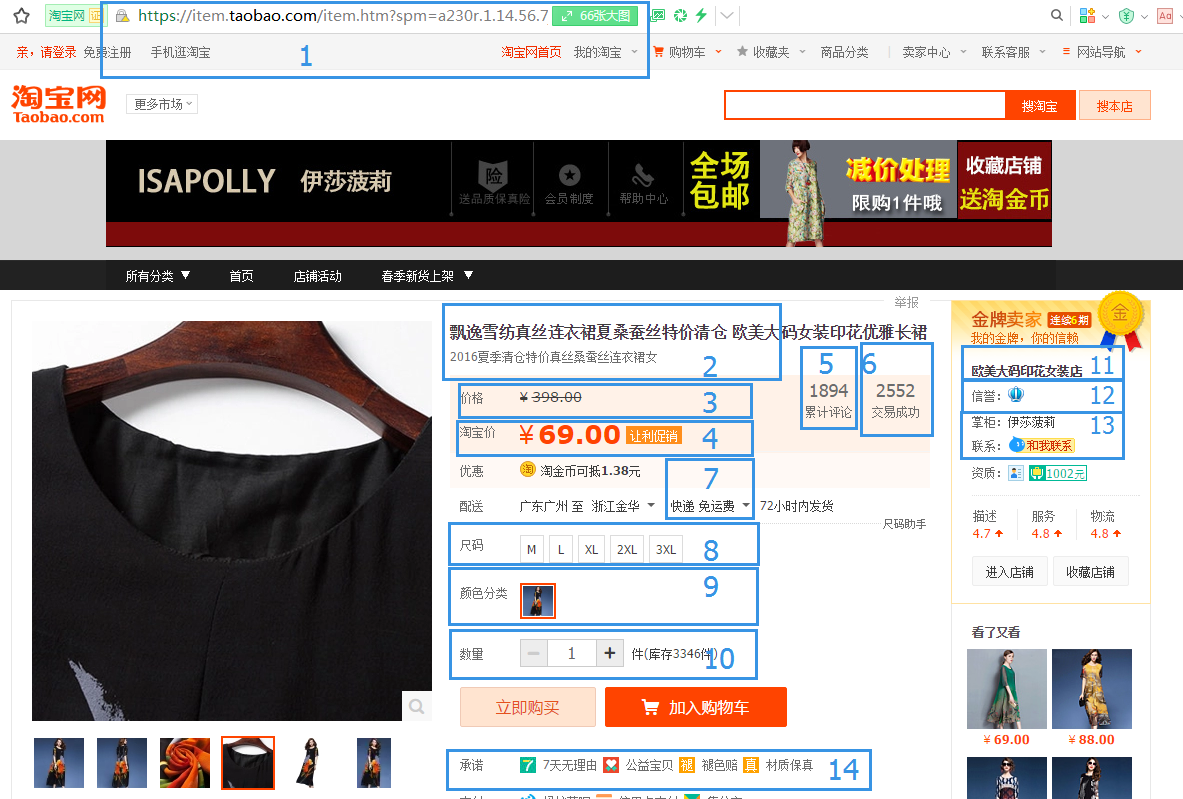Open the 更多市场 dropdown
The width and height of the screenshot is (1183, 799).
click(163, 104)
